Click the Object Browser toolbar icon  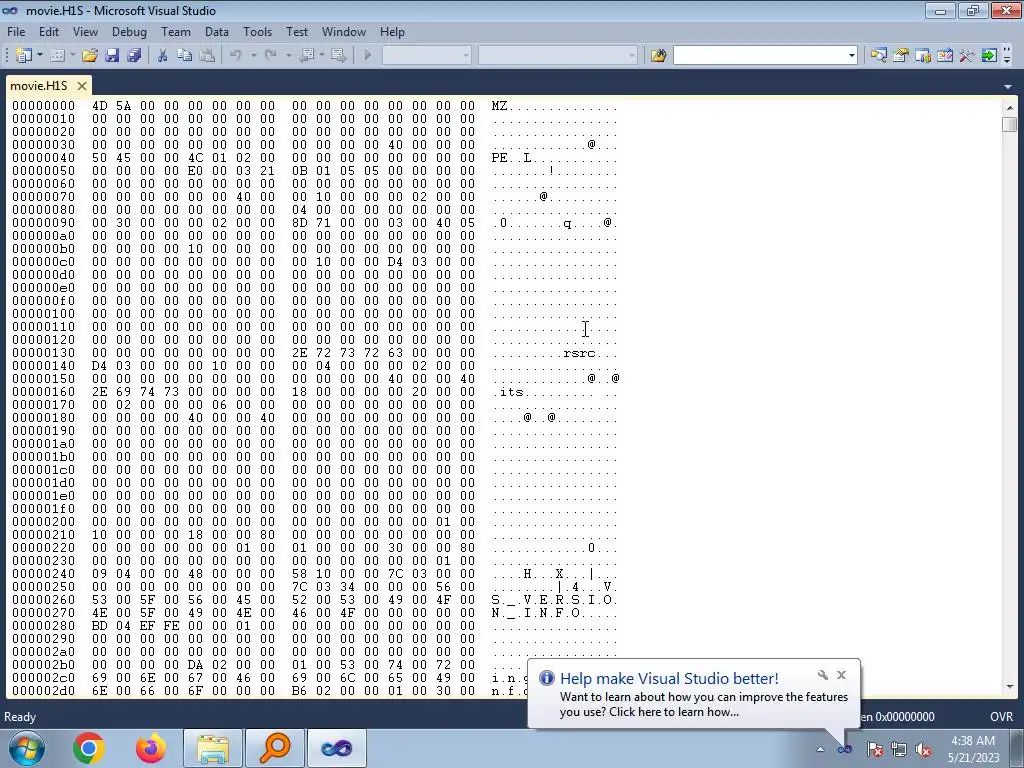pyautogui.click(x=944, y=56)
